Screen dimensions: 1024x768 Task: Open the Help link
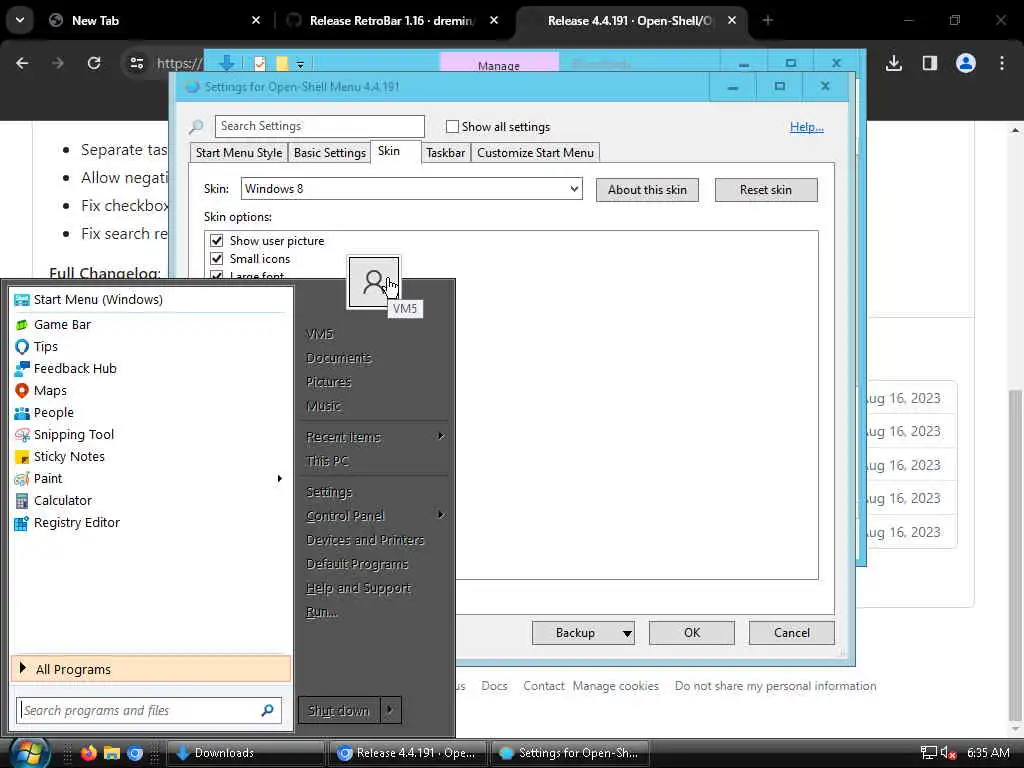[807, 127]
